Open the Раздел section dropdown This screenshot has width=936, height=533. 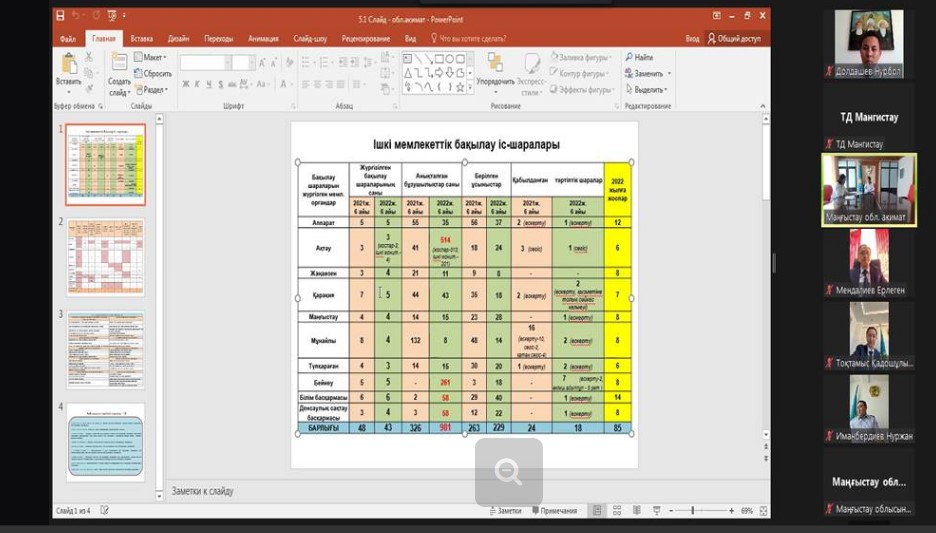tap(152, 90)
